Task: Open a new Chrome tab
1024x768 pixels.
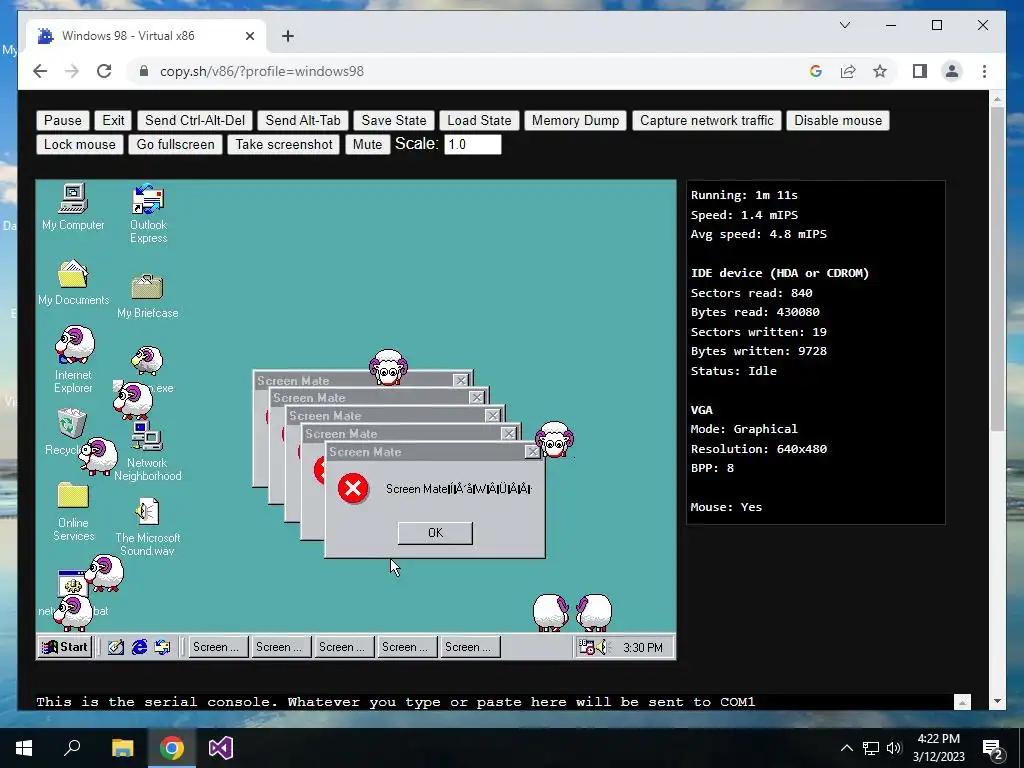Action: pos(288,36)
